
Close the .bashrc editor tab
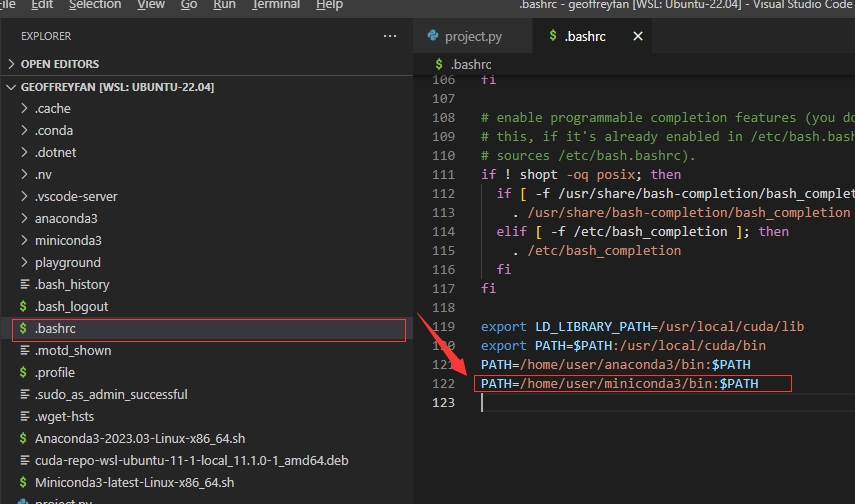click(x=637, y=36)
